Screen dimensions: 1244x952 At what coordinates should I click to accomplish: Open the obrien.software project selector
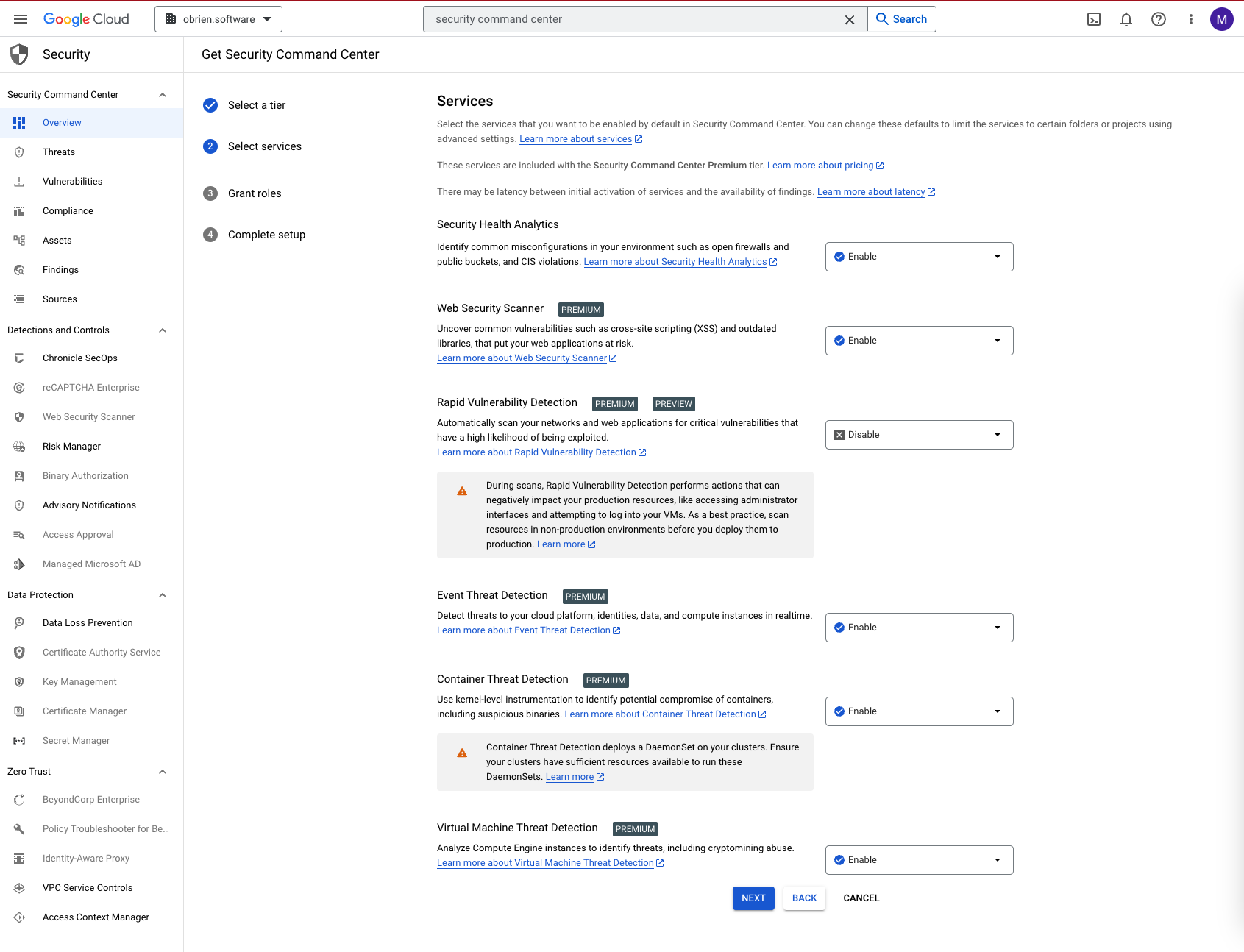[x=218, y=19]
